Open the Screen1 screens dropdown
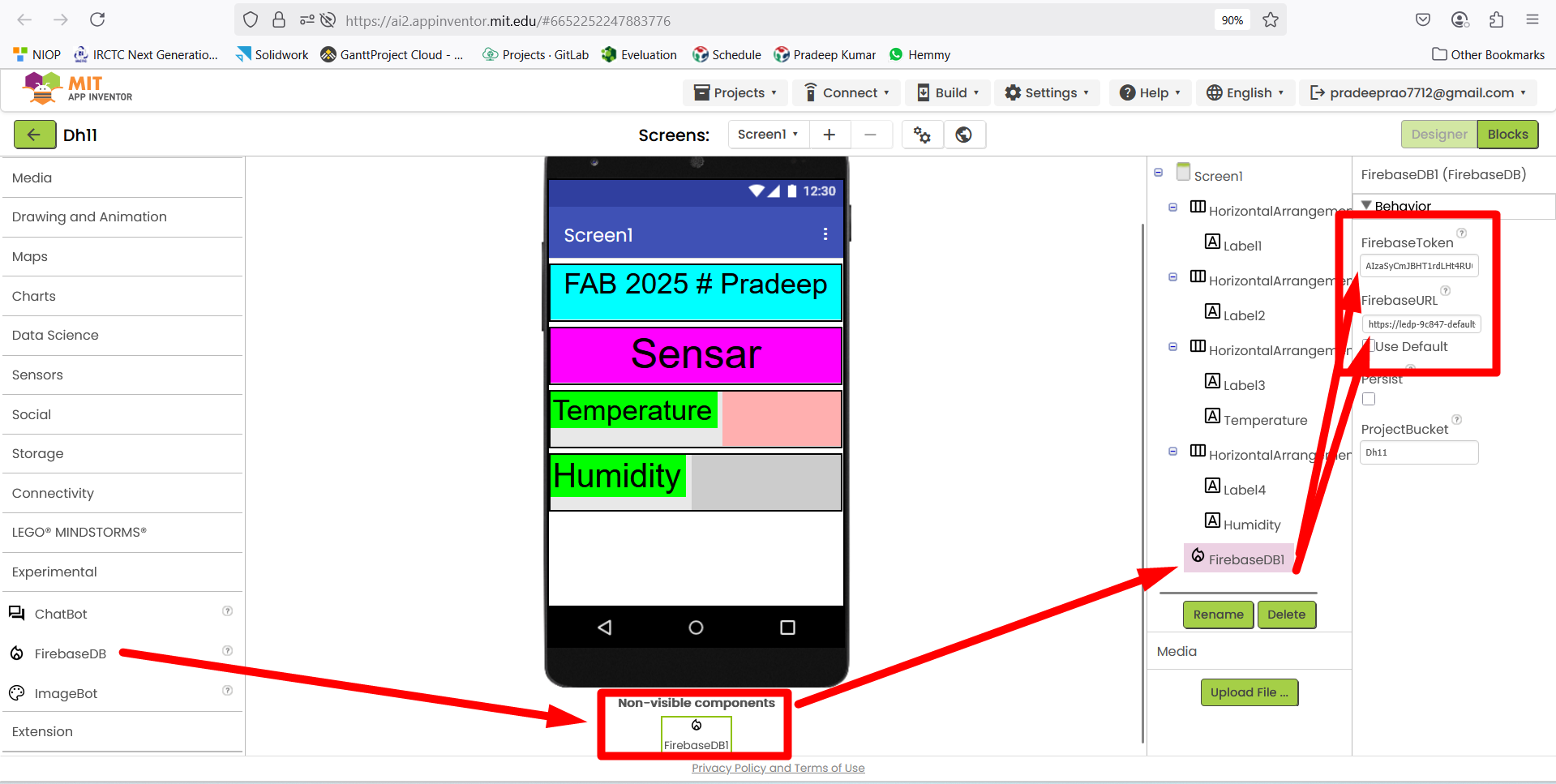The width and height of the screenshot is (1556, 784). pyautogui.click(x=769, y=135)
